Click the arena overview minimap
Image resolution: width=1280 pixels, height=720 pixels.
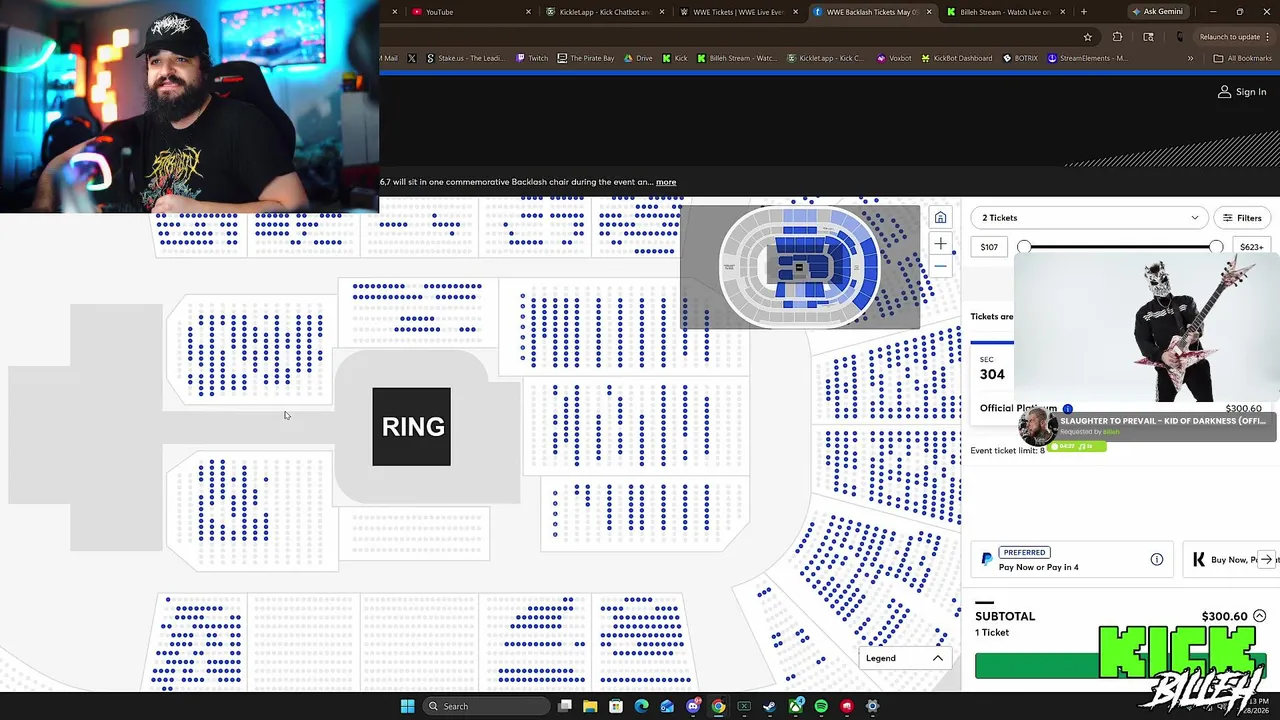800,267
